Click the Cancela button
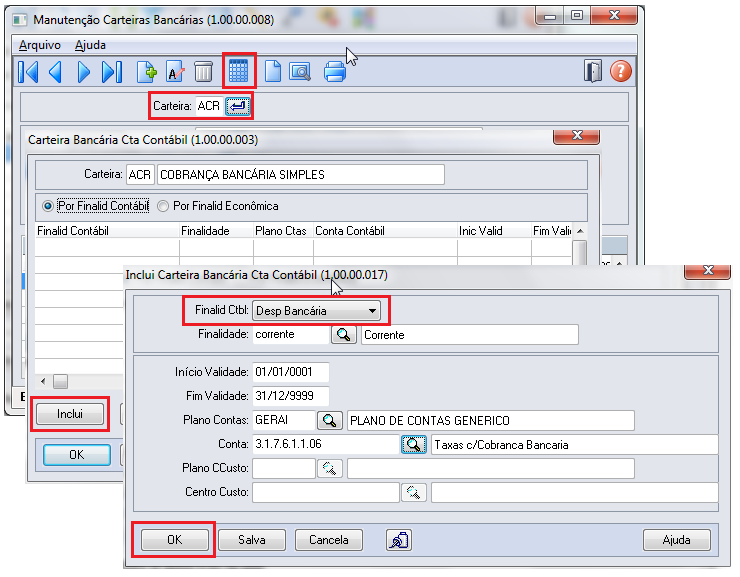The height and width of the screenshot is (577, 740). click(328, 540)
